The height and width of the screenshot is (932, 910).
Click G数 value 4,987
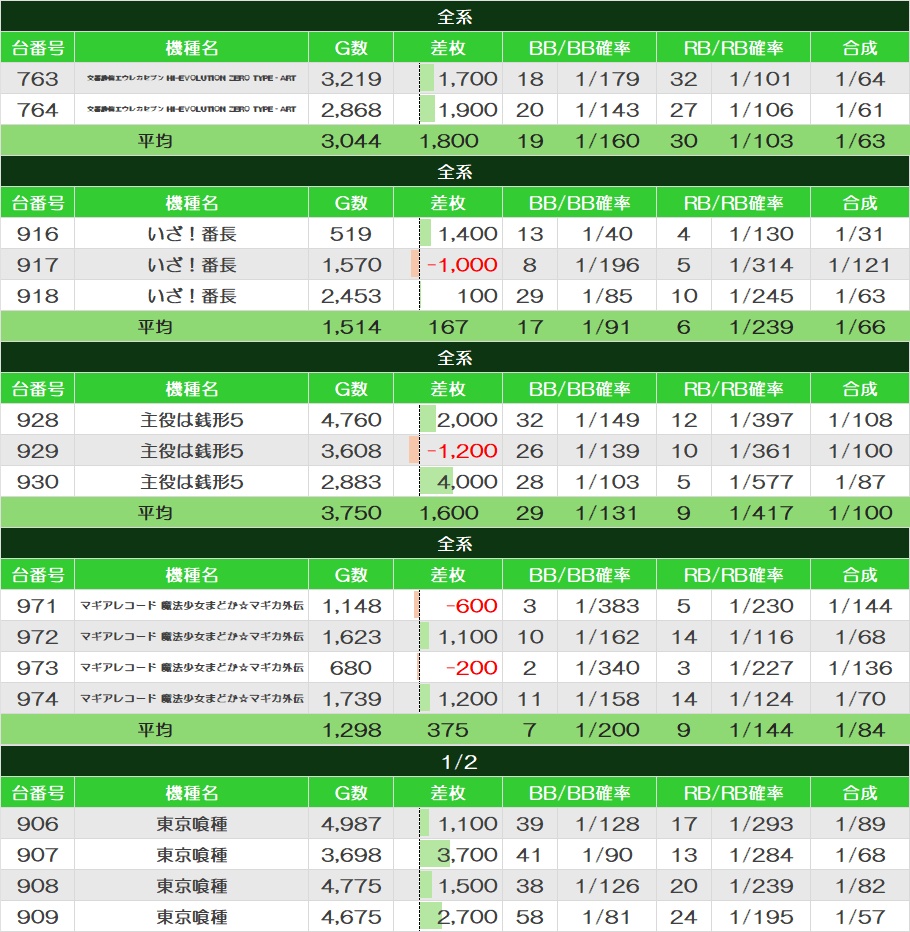pos(351,824)
